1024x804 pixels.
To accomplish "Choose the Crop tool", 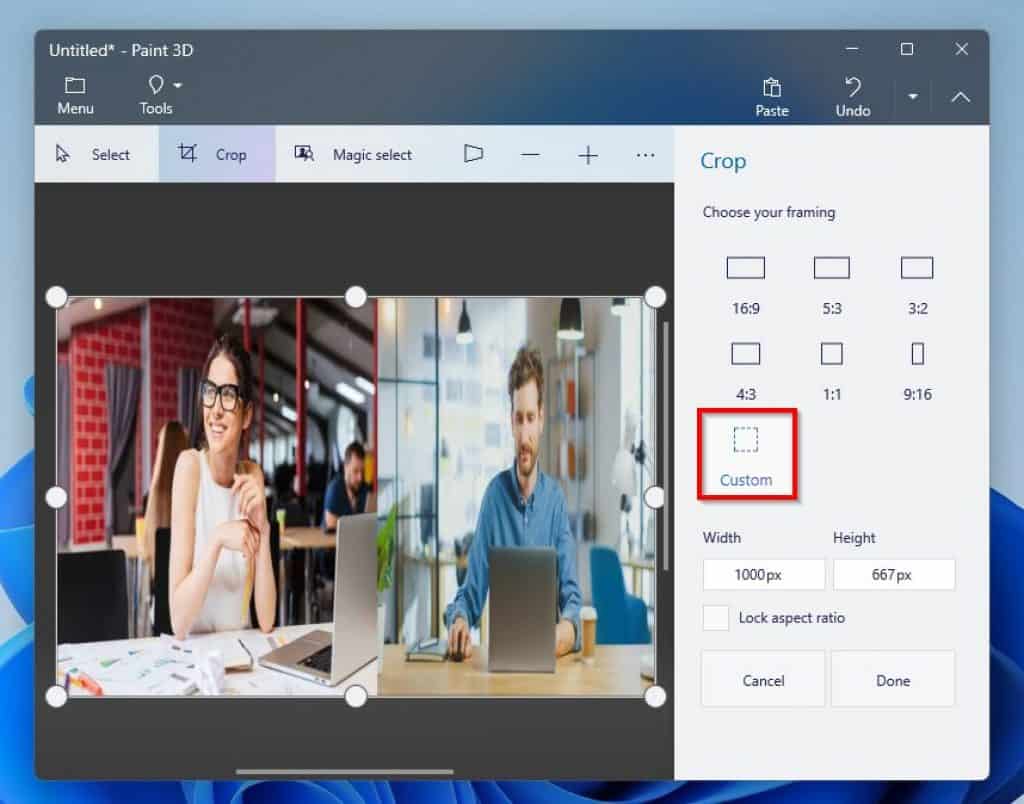I will (x=216, y=154).
